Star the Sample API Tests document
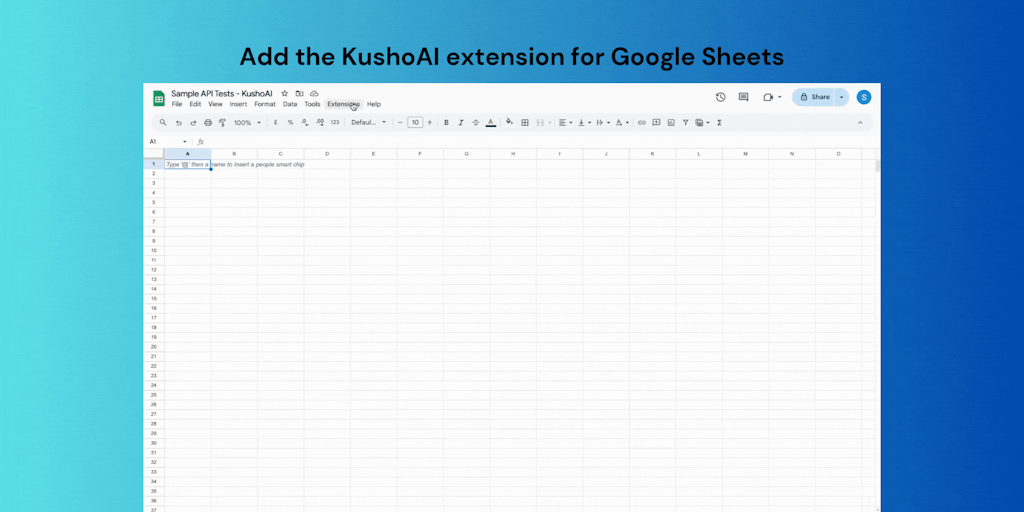Viewport: 1024px width, 512px height. tap(285, 93)
